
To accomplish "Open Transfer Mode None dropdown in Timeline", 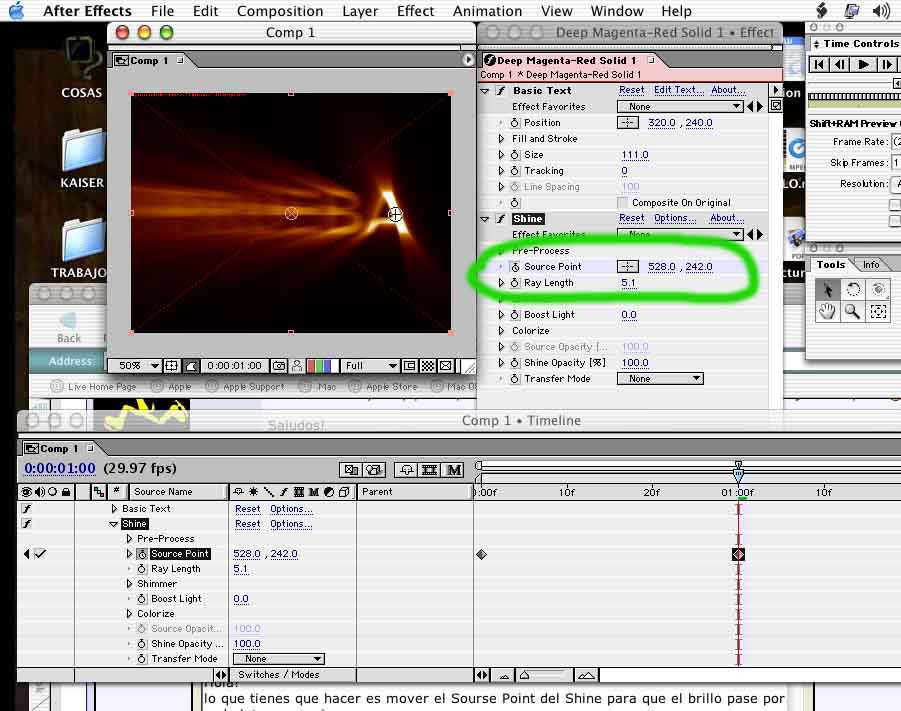I will (x=279, y=659).
